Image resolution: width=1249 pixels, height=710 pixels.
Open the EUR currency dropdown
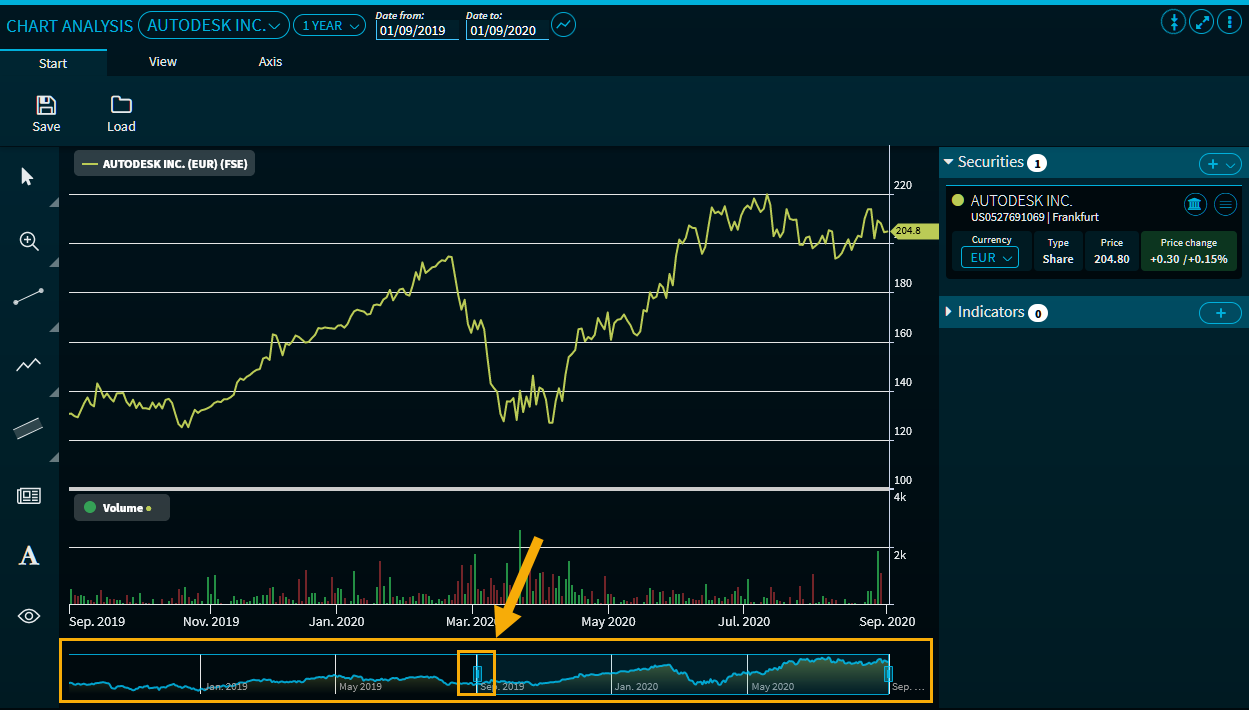tap(989, 258)
